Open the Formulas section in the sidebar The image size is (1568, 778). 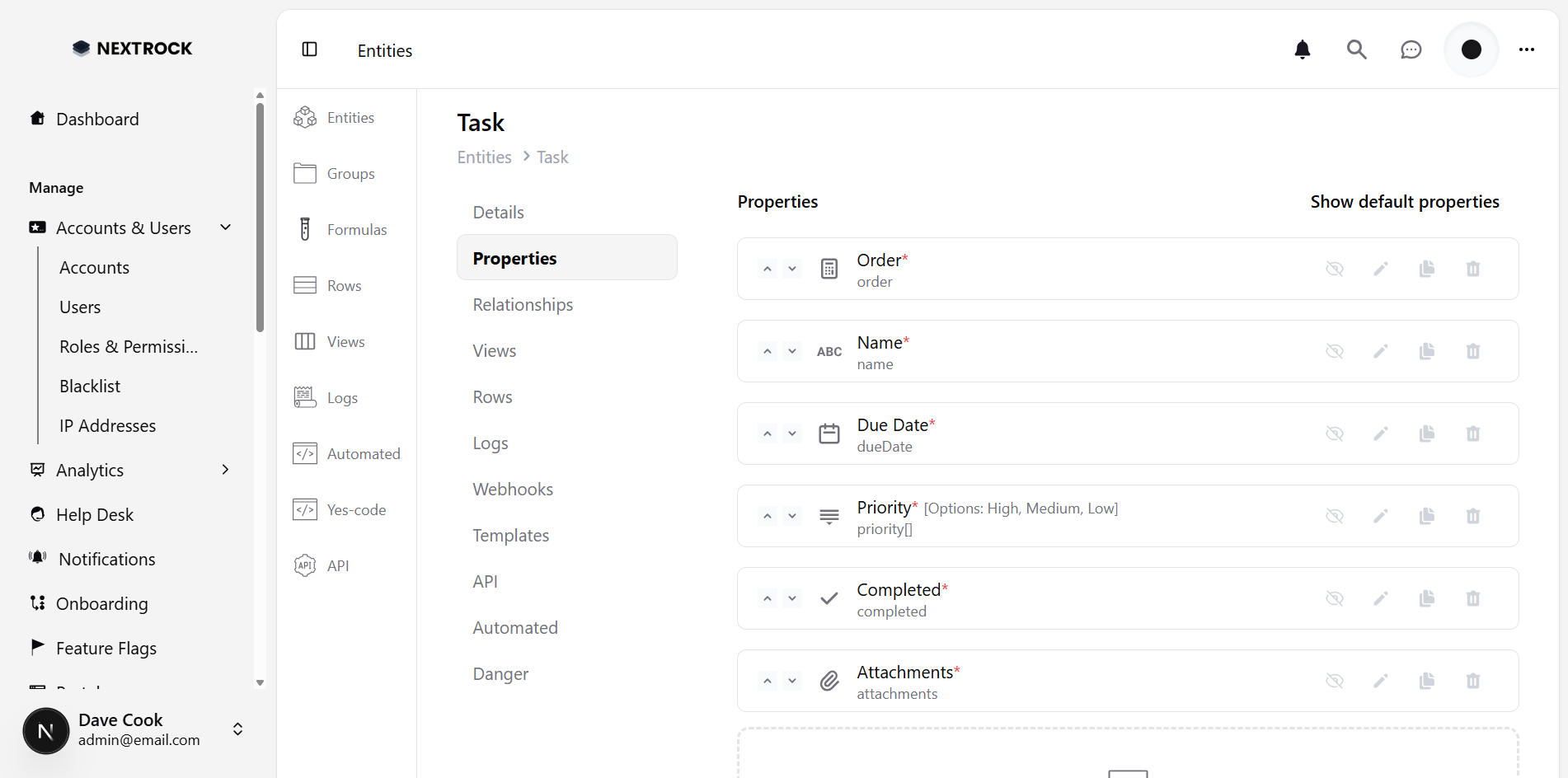pyautogui.click(x=305, y=229)
